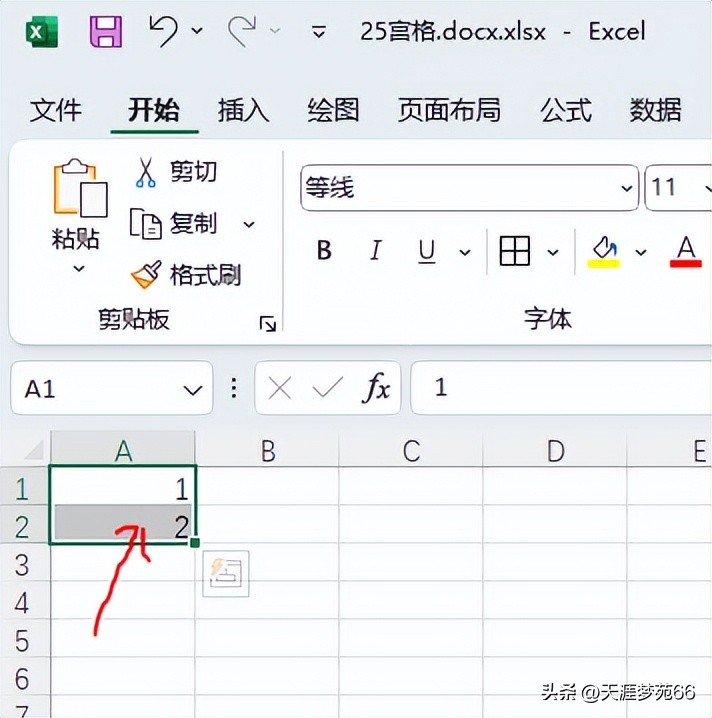Select row 6 header
Screen dimensions: 712x718
(24, 678)
